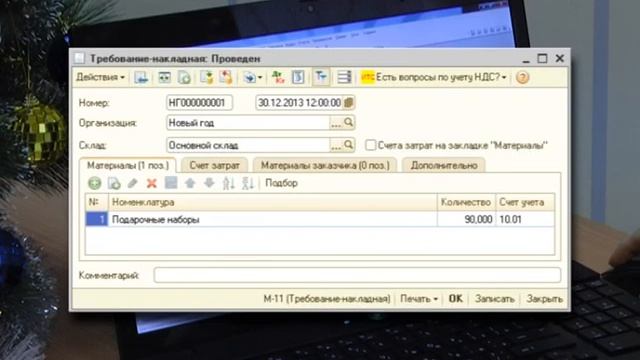The width and height of the screenshot is (640, 360).
Task: Click the grey finish-editing icon in table toolbar
Action: click(x=171, y=183)
